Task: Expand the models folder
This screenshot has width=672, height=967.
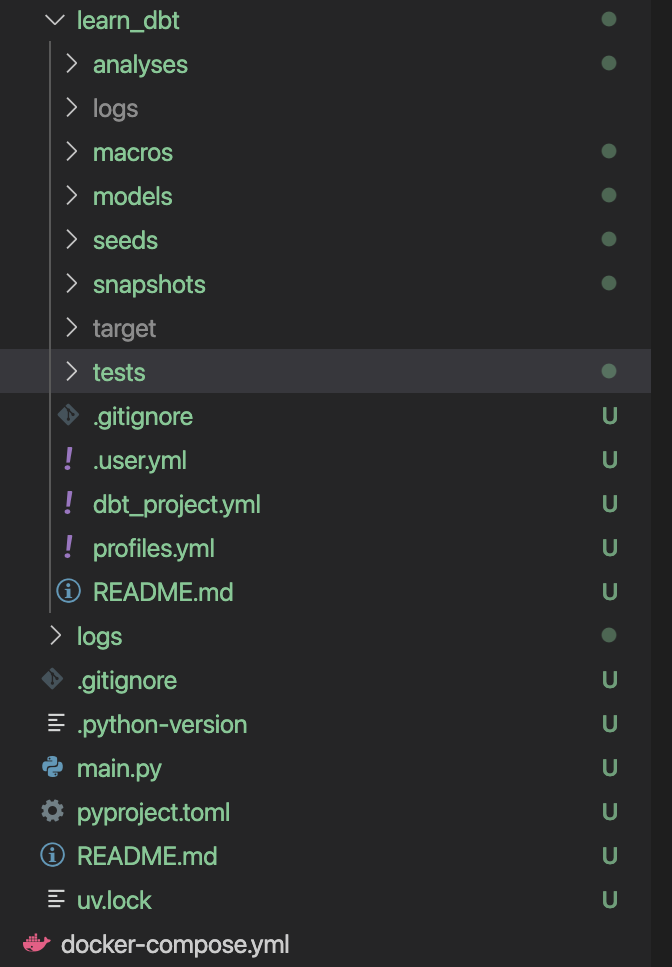Action: tap(133, 196)
